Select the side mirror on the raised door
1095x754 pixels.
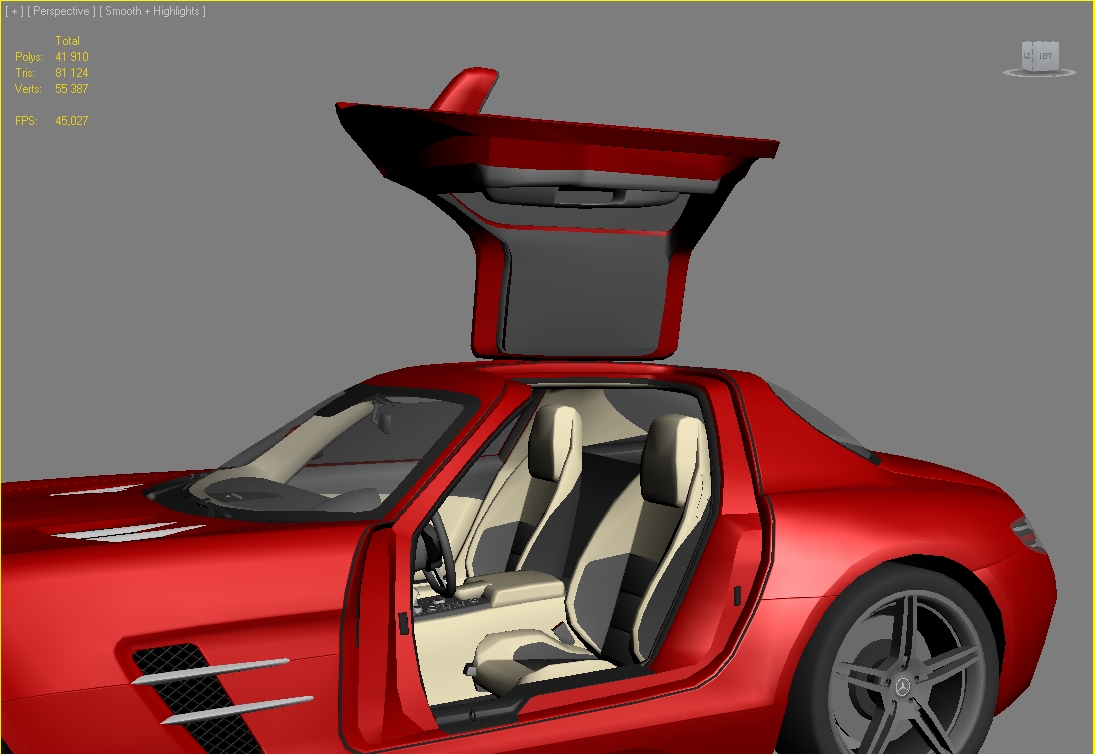465,89
